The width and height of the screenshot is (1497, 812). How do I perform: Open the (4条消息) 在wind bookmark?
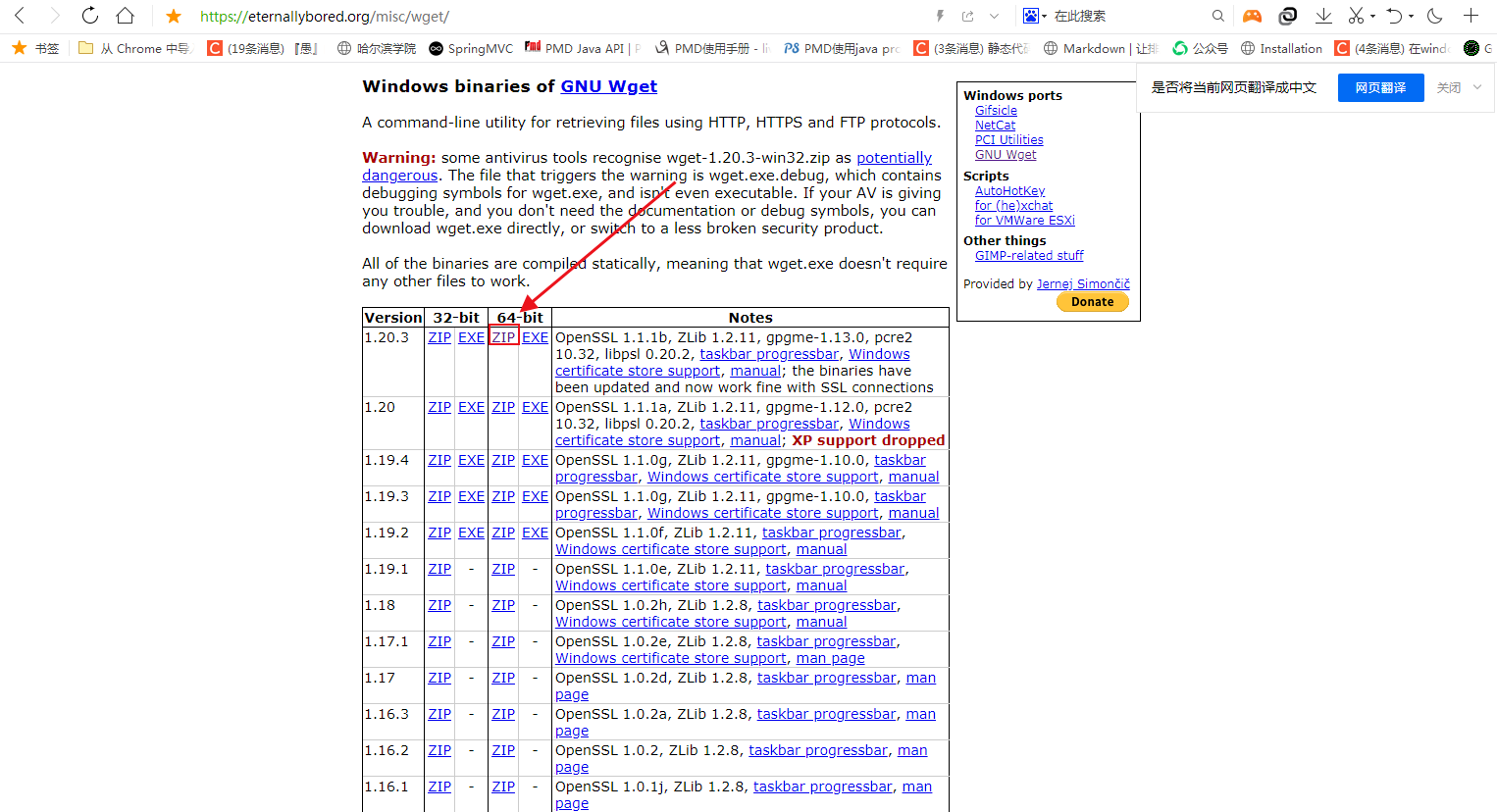(x=1392, y=48)
